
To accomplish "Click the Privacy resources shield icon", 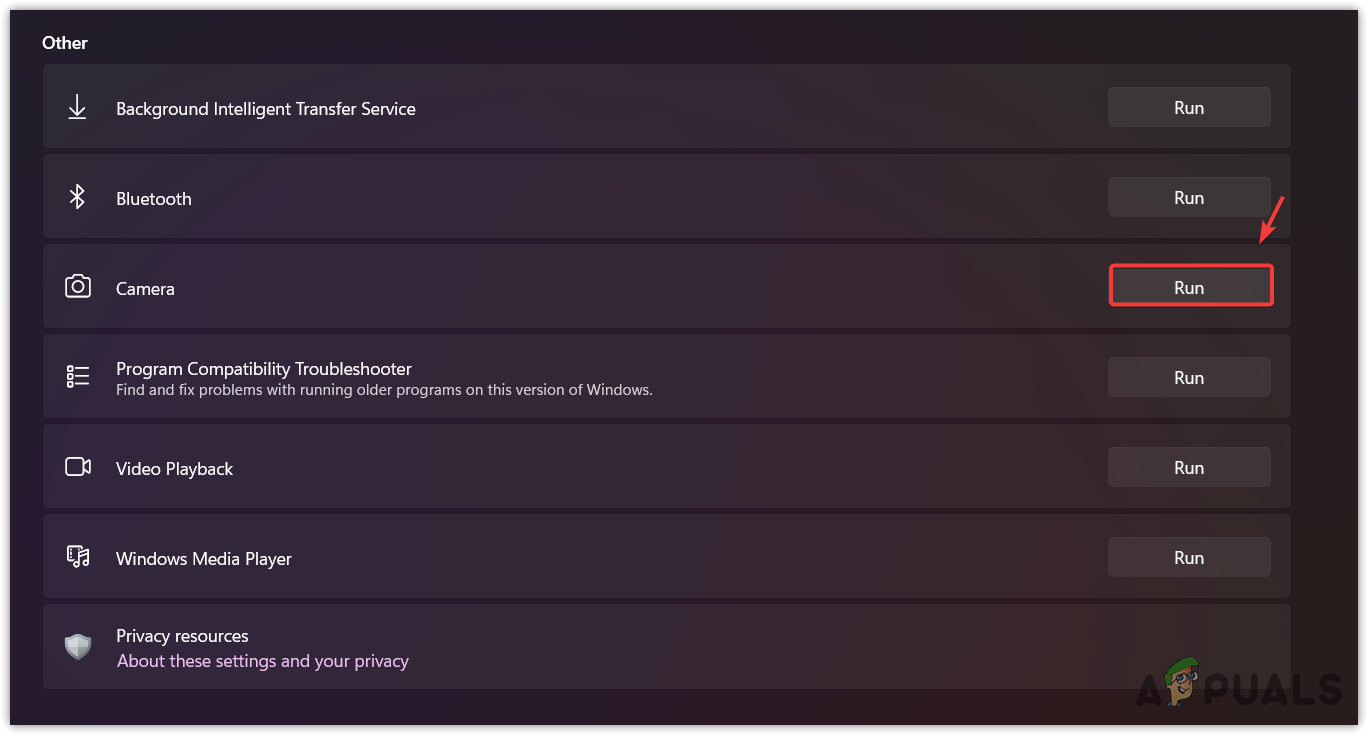I will [x=77, y=647].
